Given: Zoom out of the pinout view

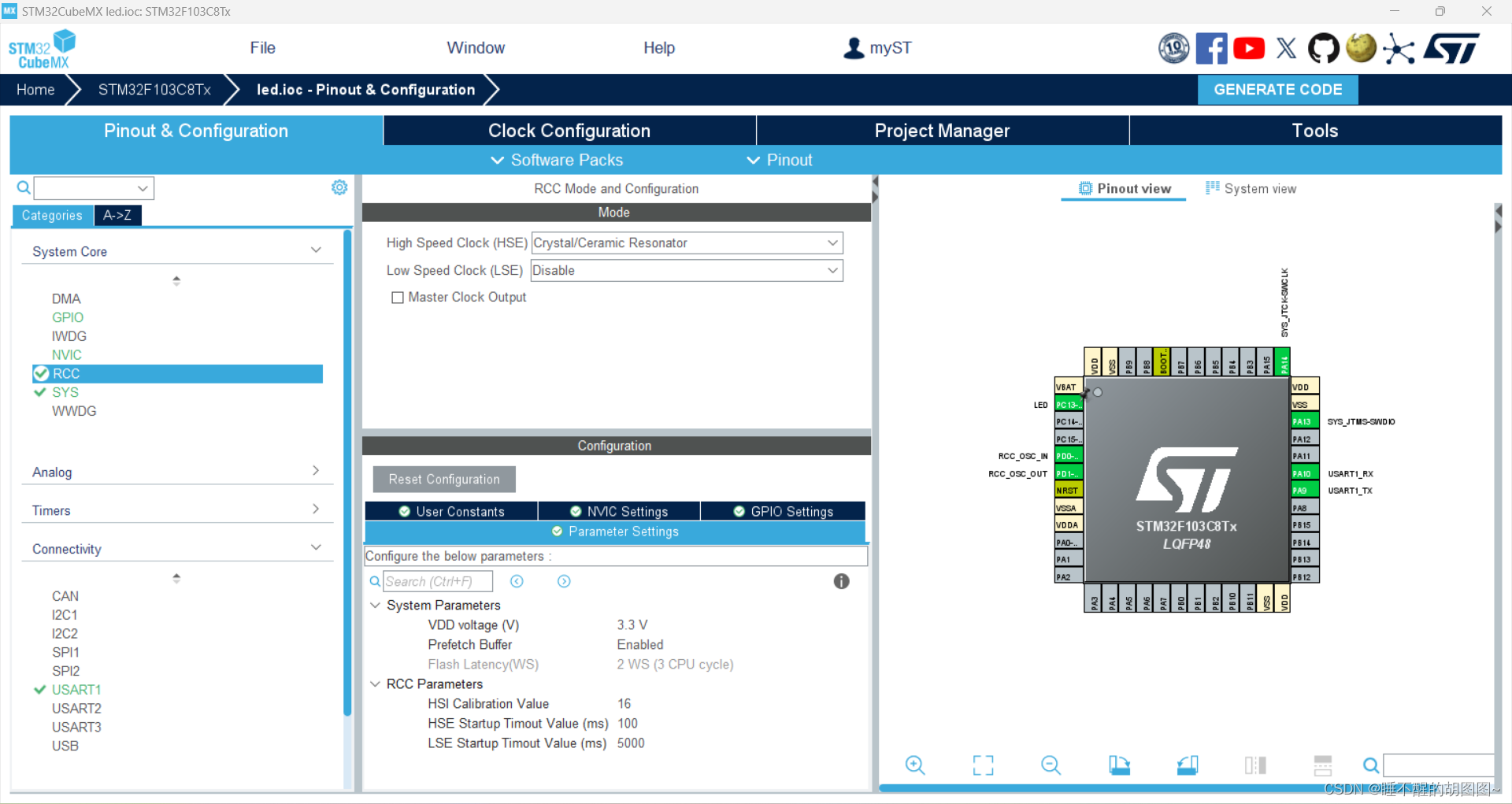Looking at the screenshot, I should click(1051, 765).
